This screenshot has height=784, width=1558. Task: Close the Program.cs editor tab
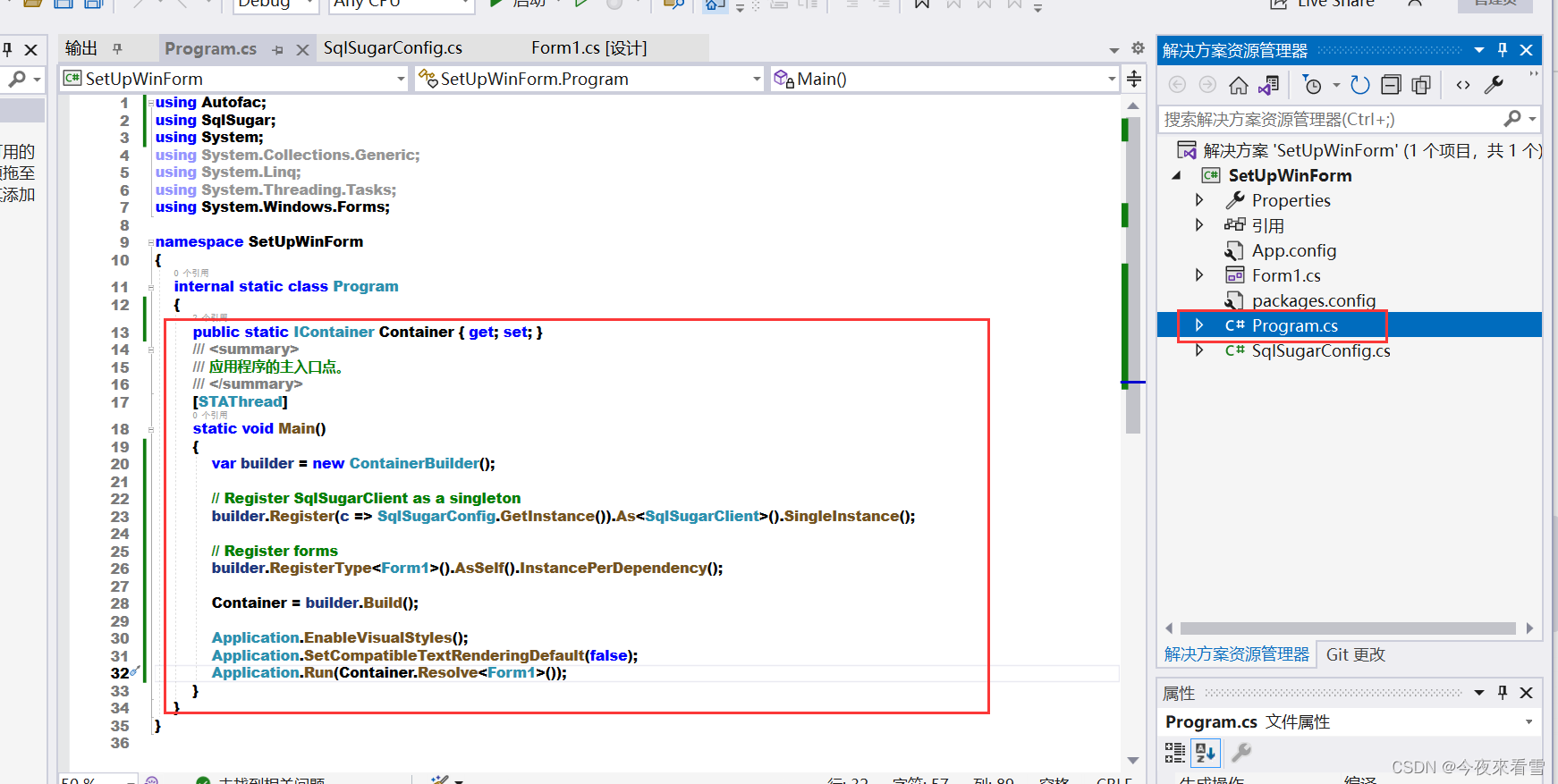pyautogui.click(x=302, y=50)
